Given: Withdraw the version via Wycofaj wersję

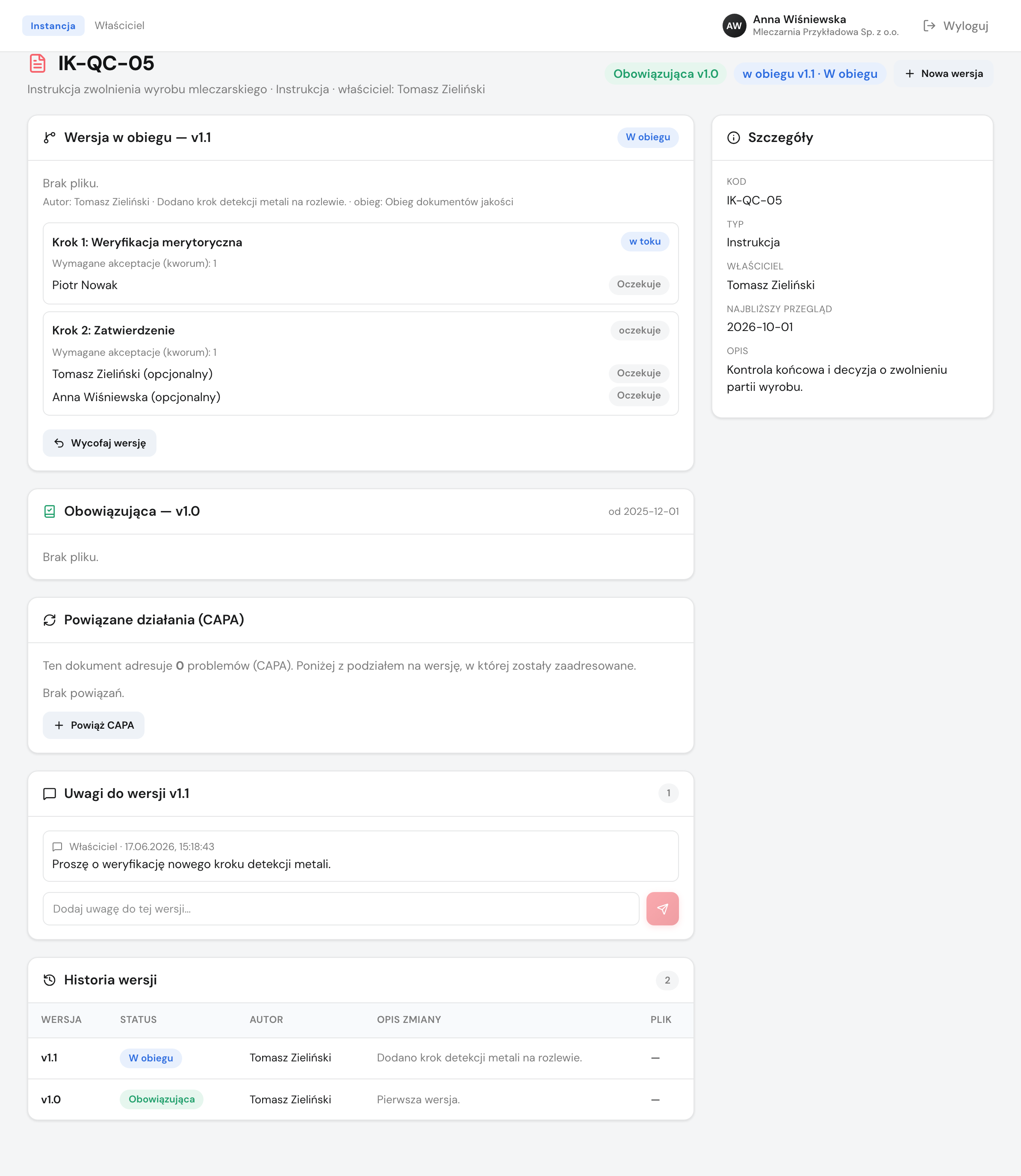Looking at the screenshot, I should [100, 443].
